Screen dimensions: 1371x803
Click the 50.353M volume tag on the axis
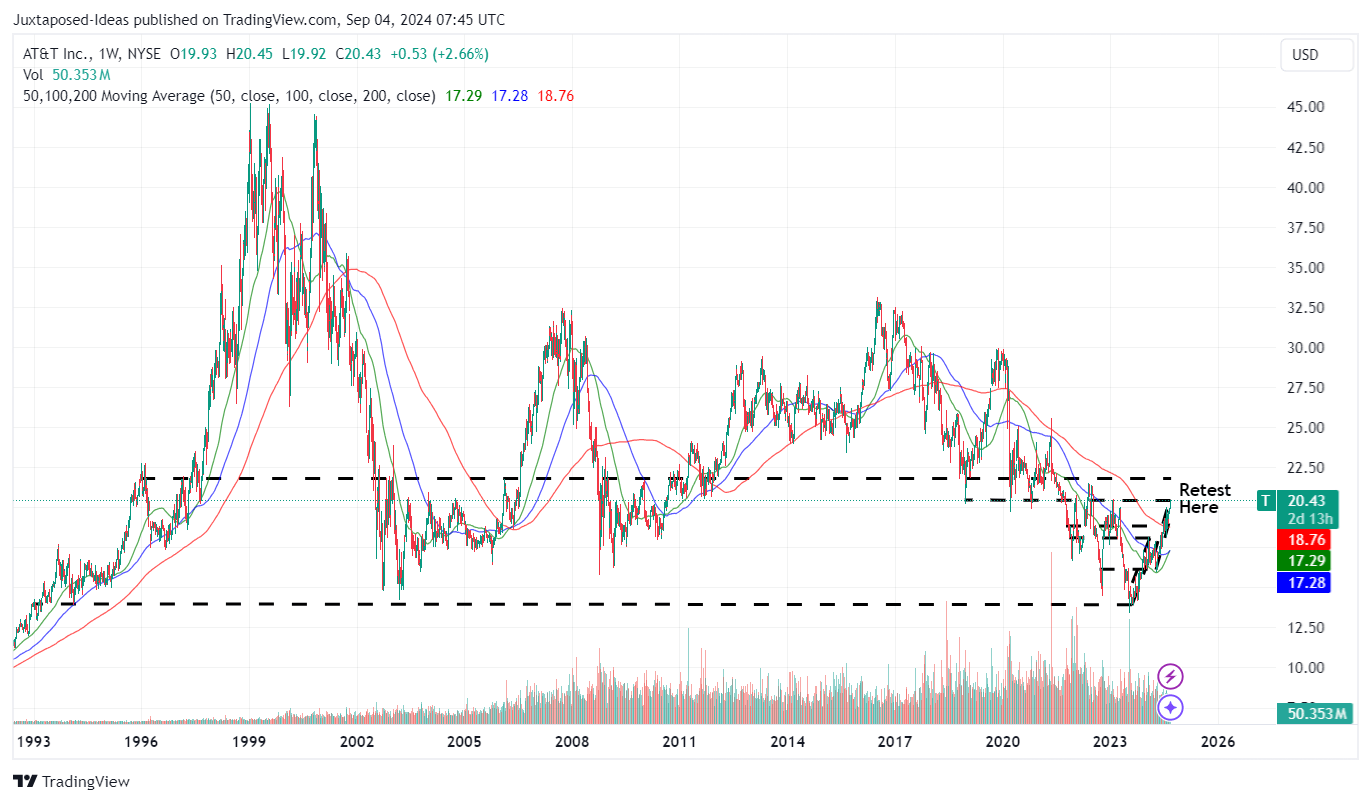click(x=1315, y=713)
